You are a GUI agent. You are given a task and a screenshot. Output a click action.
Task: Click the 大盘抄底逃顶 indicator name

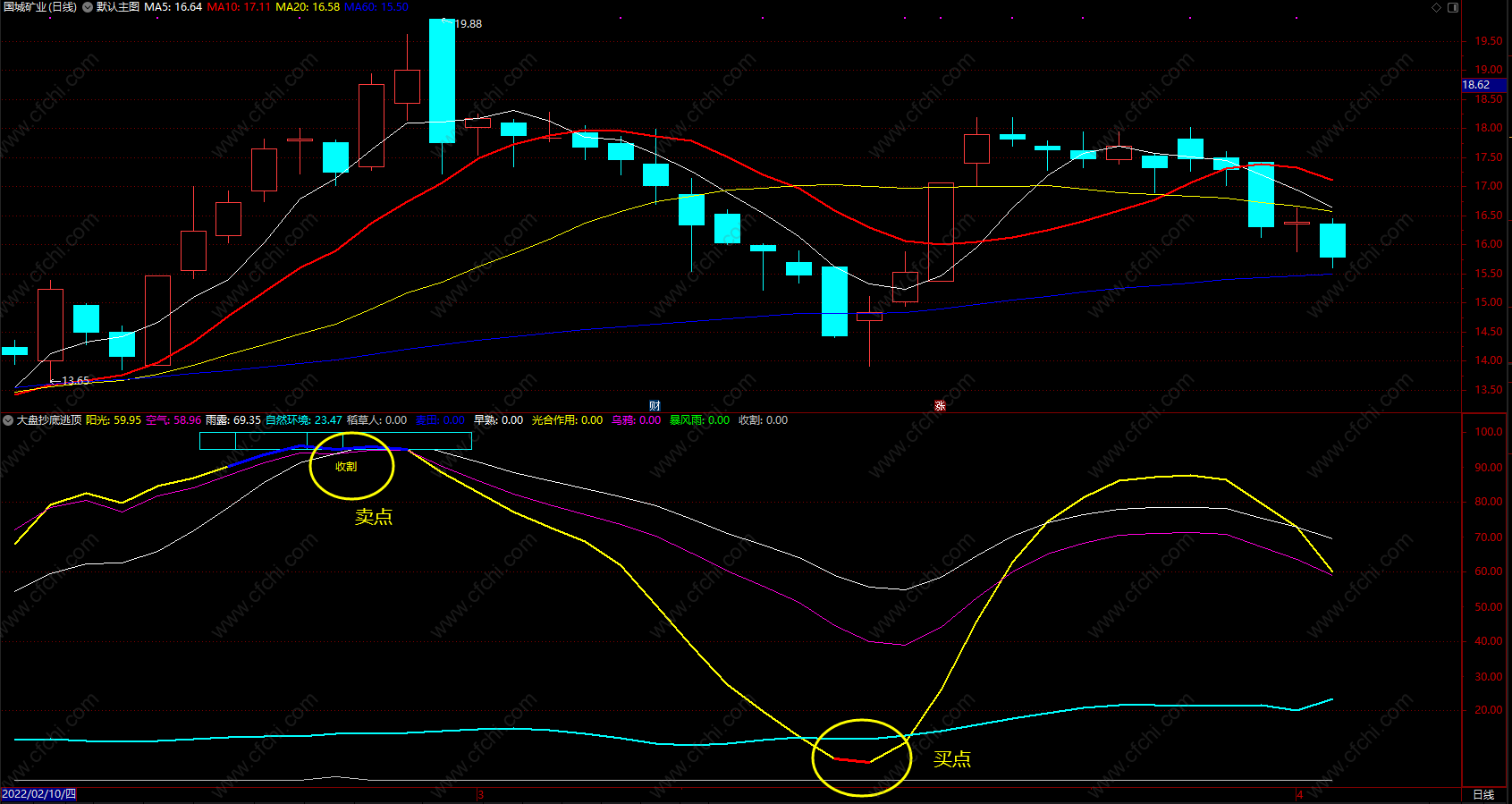tap(49, 420)
